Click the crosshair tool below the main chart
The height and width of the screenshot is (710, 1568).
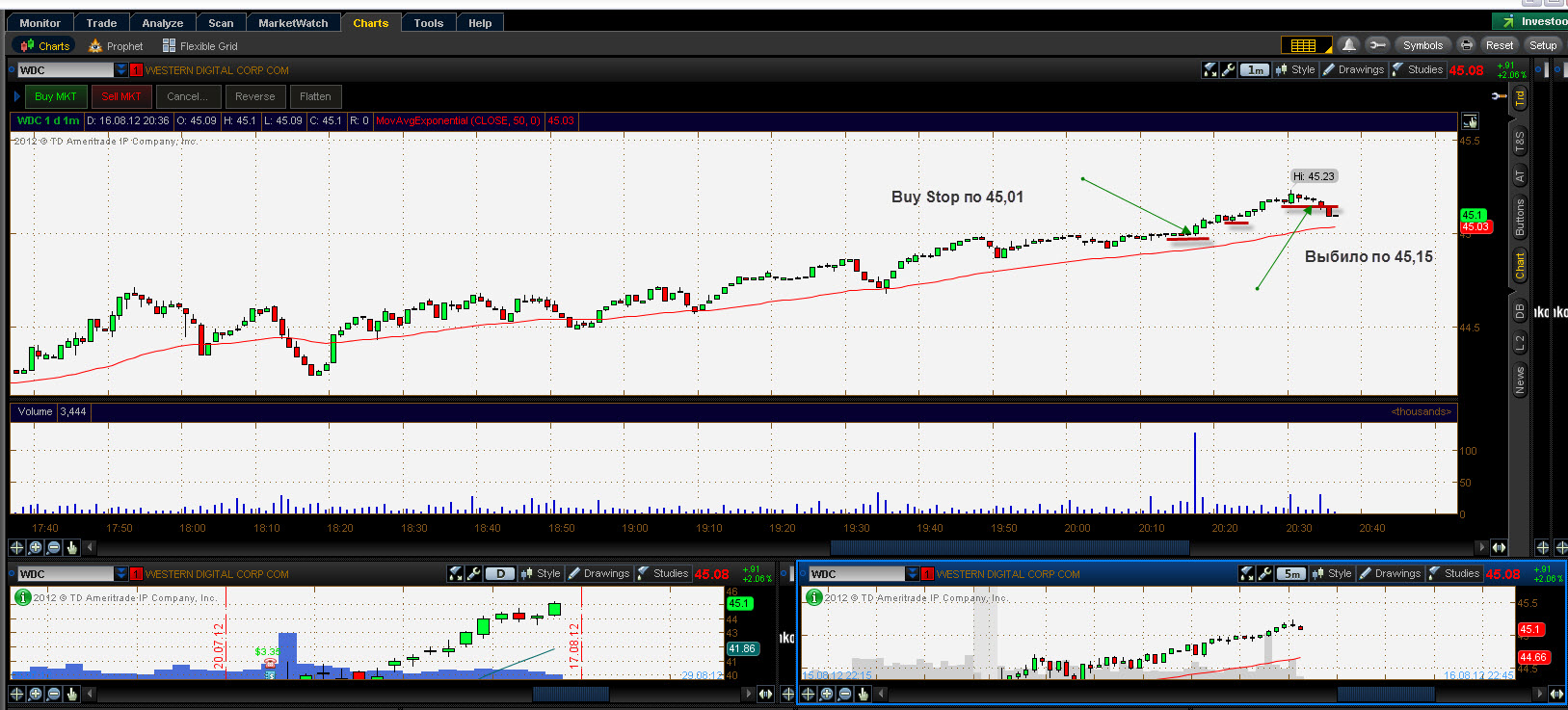[16, 547]
